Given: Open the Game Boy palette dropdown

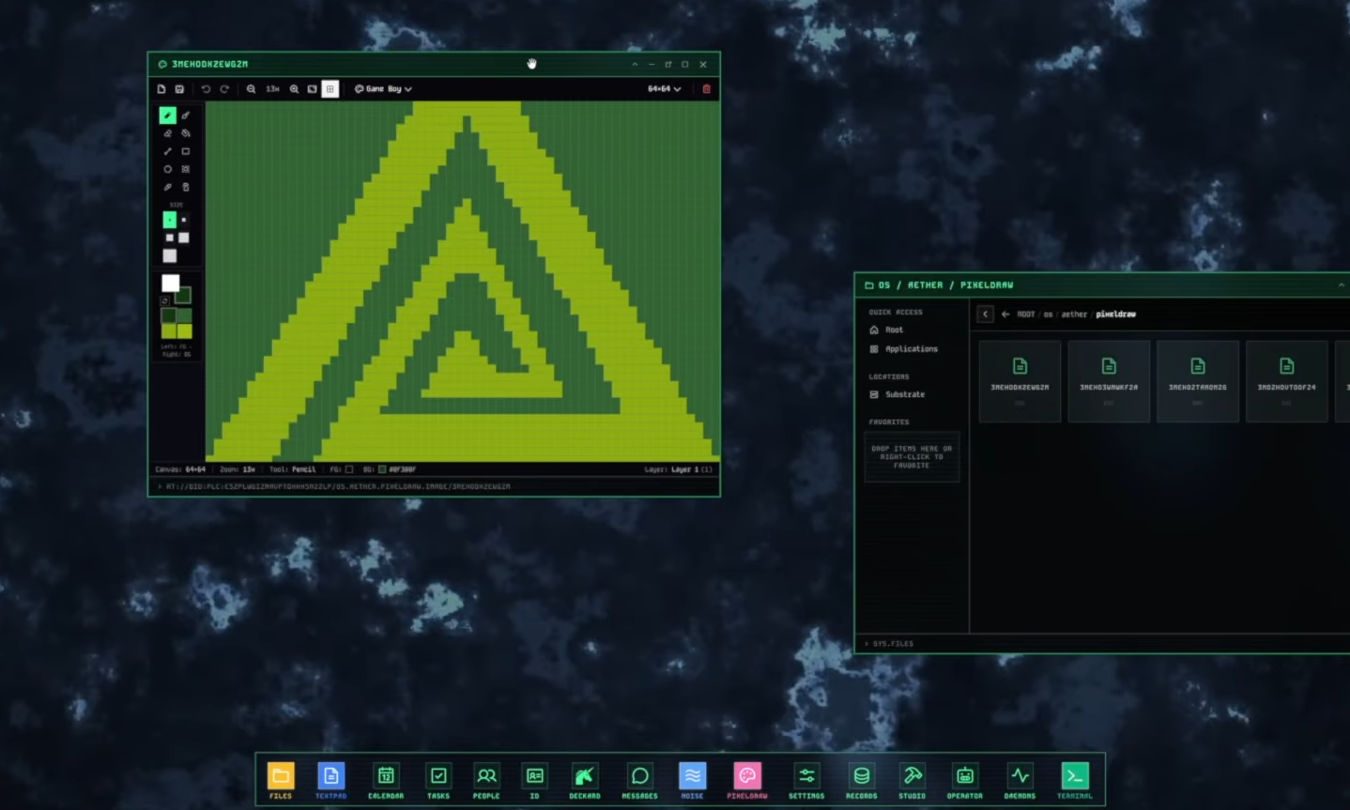Looking at the screenshot, I should [x=383, y=89].
